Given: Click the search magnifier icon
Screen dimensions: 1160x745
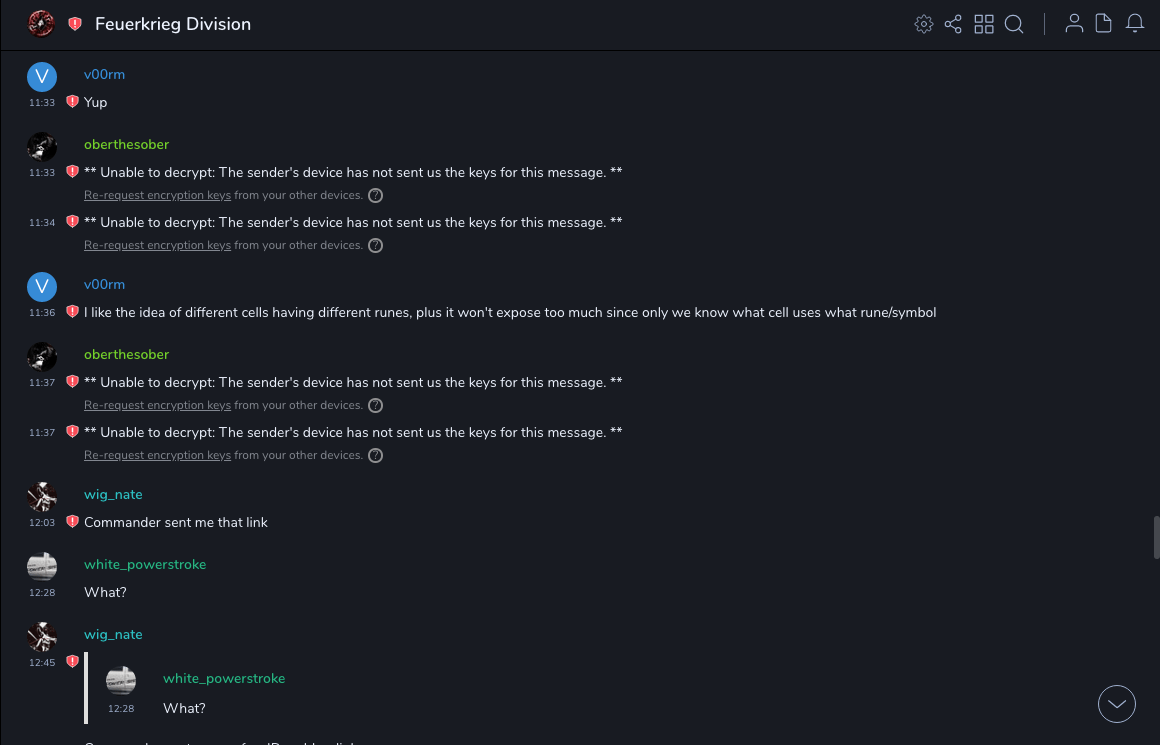Looking at the screenshot, I should tap(1014, 24).
